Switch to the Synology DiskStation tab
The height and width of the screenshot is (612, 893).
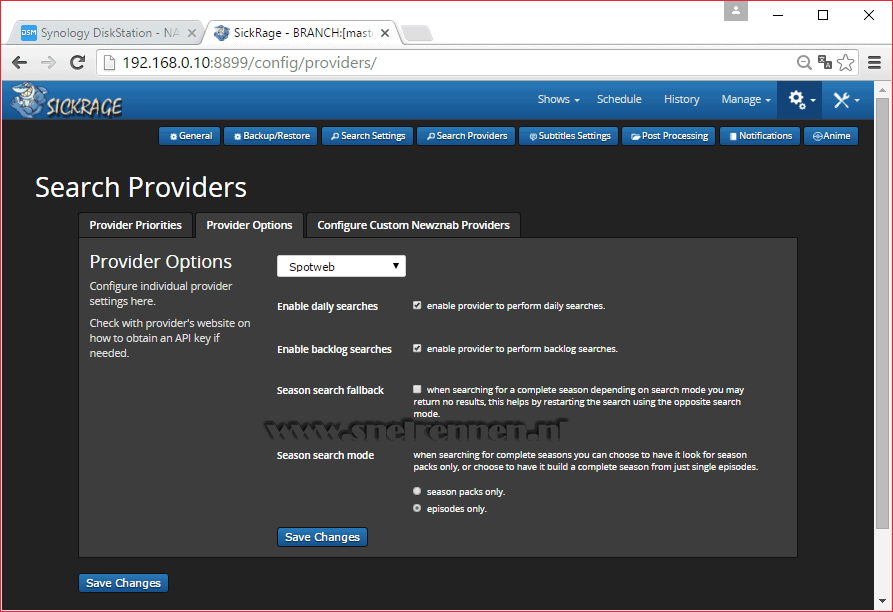(x=105, y=33)
